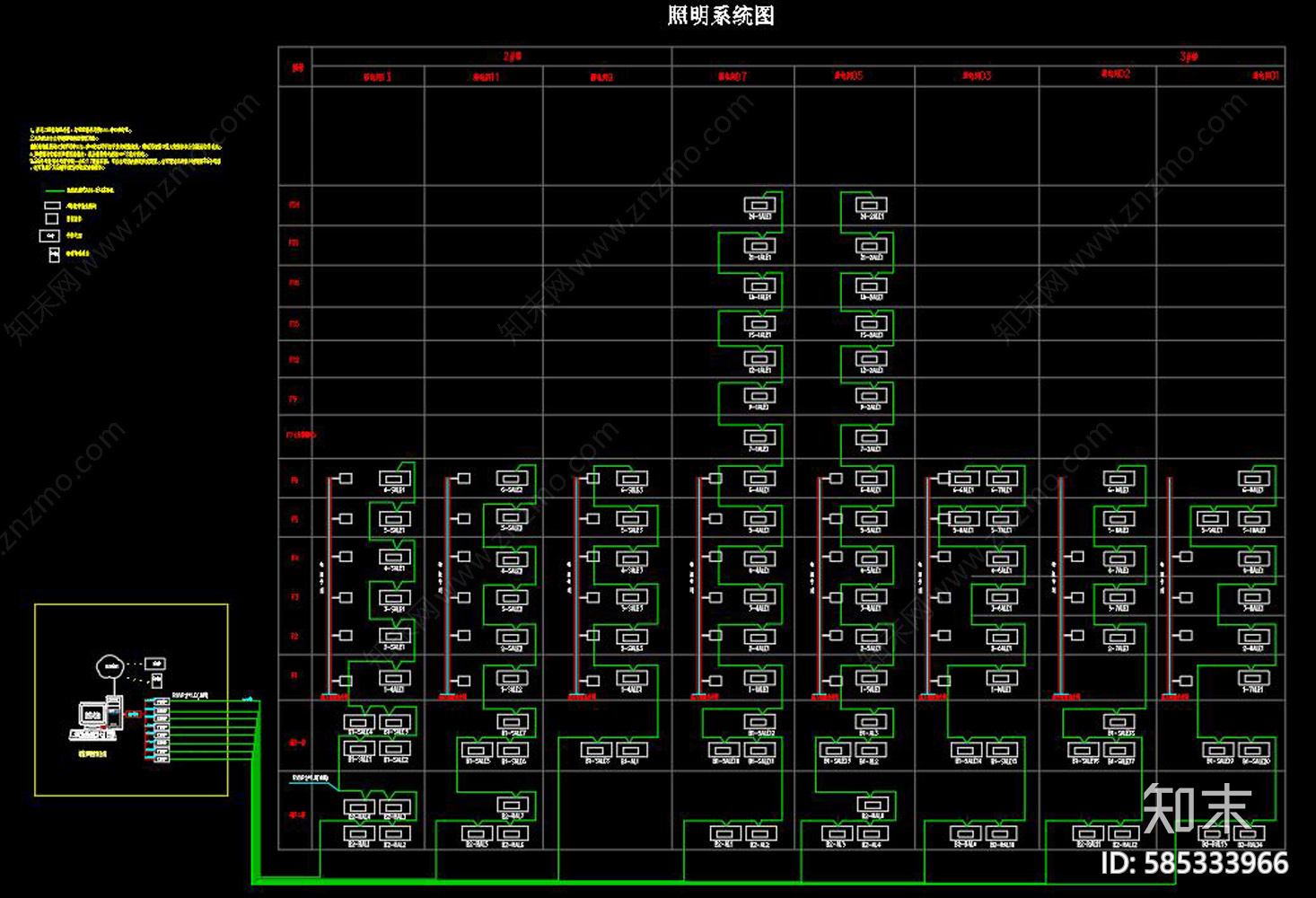Click the yellow caption under the computer symbol
The image size is (1316, 898).
(x=92, y=754)
